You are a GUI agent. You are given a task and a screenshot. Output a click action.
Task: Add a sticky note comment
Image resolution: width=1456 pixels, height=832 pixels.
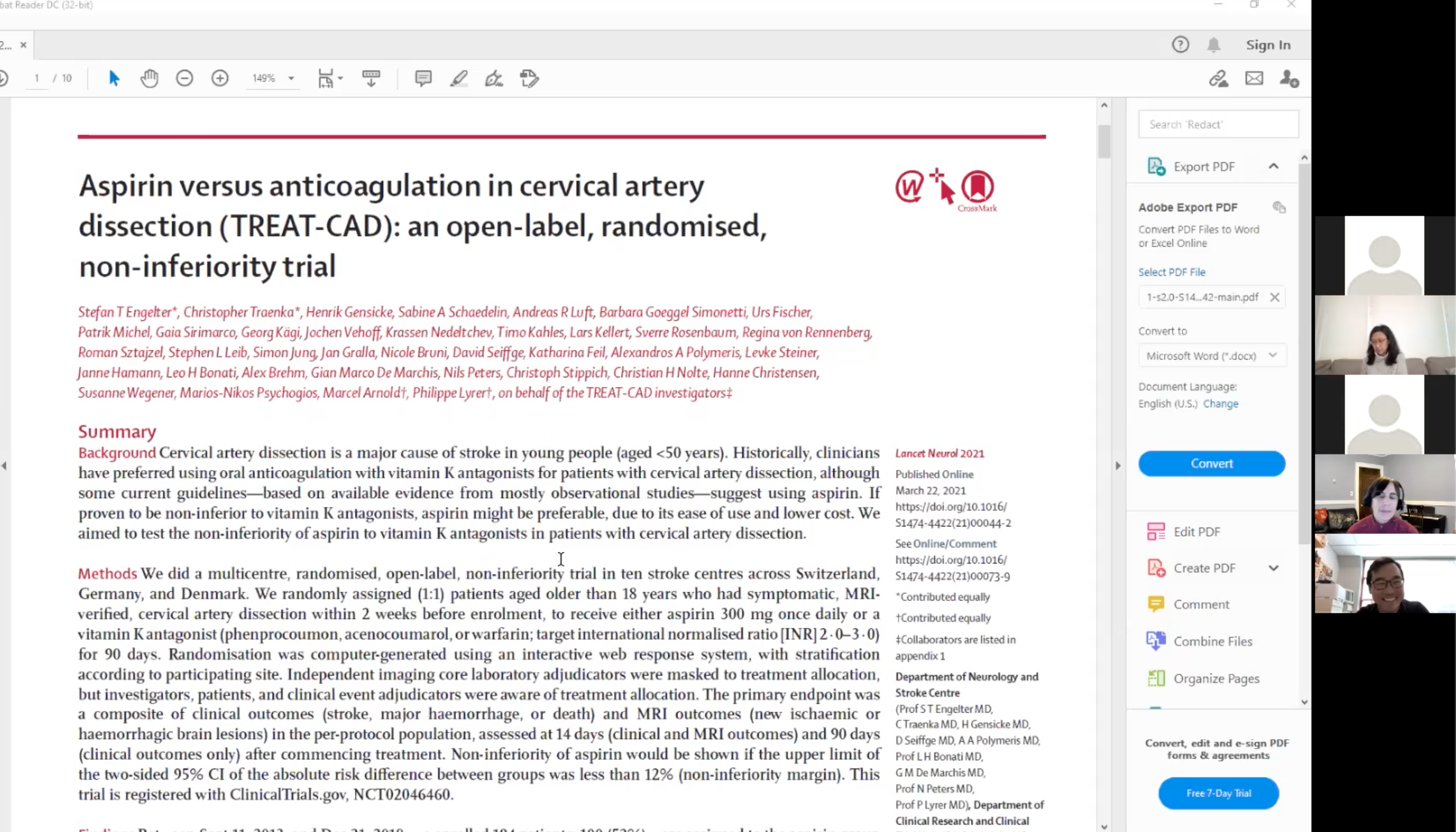tap(423, 78)
